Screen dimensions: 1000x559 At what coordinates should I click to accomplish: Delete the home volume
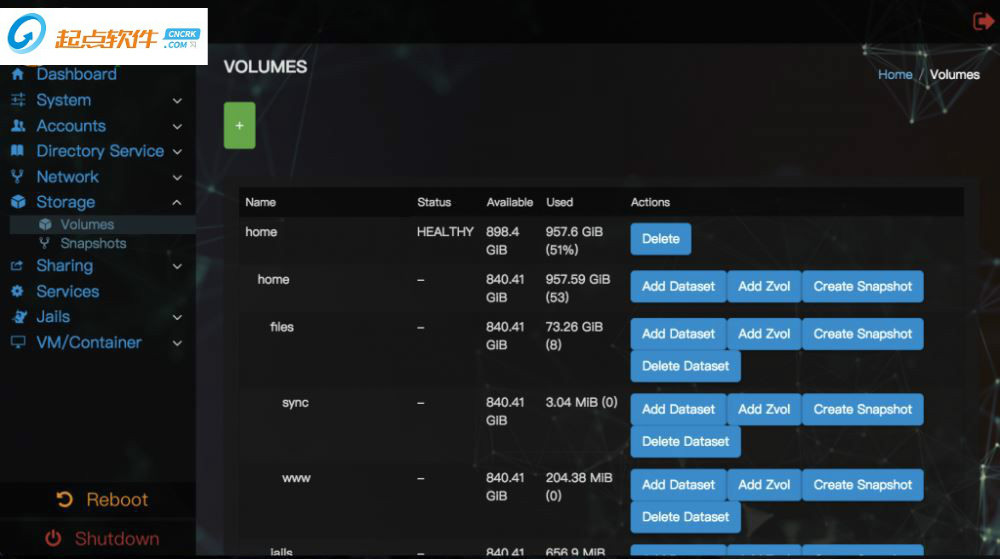pos(660,239)
